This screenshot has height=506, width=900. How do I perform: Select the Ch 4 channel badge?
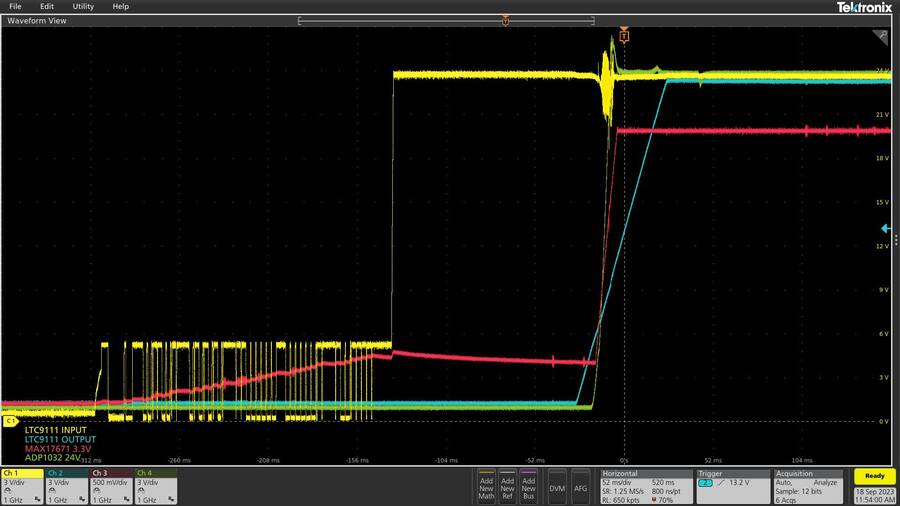(156, 485)
